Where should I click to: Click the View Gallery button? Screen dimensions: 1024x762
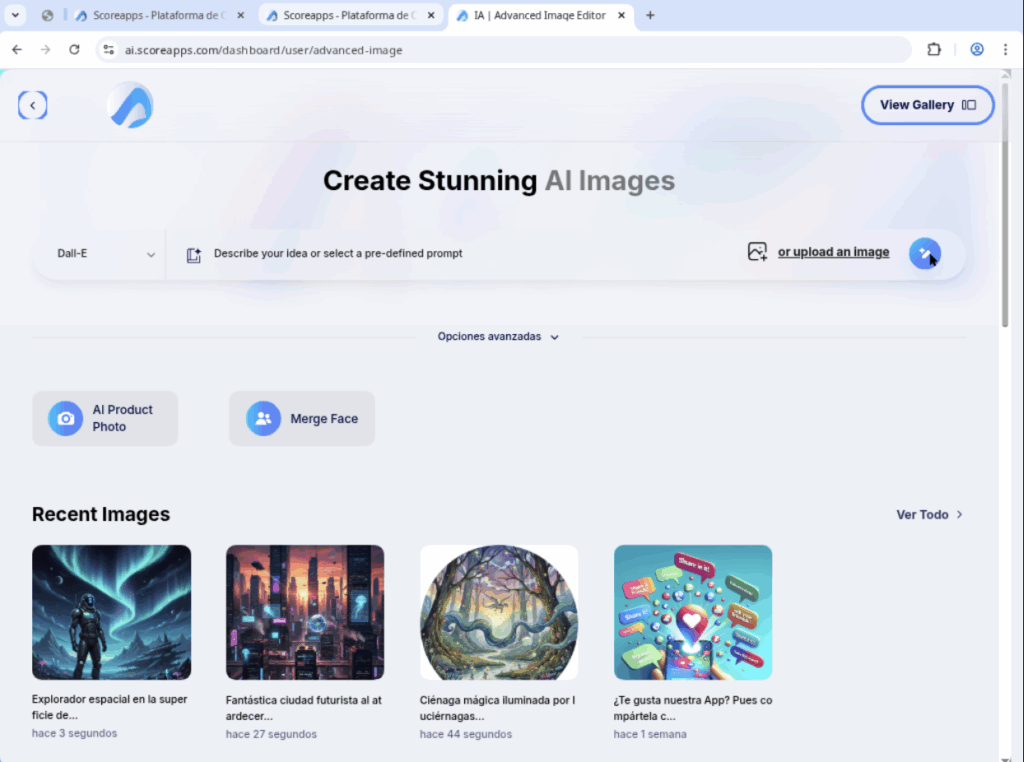click(927, 105)
